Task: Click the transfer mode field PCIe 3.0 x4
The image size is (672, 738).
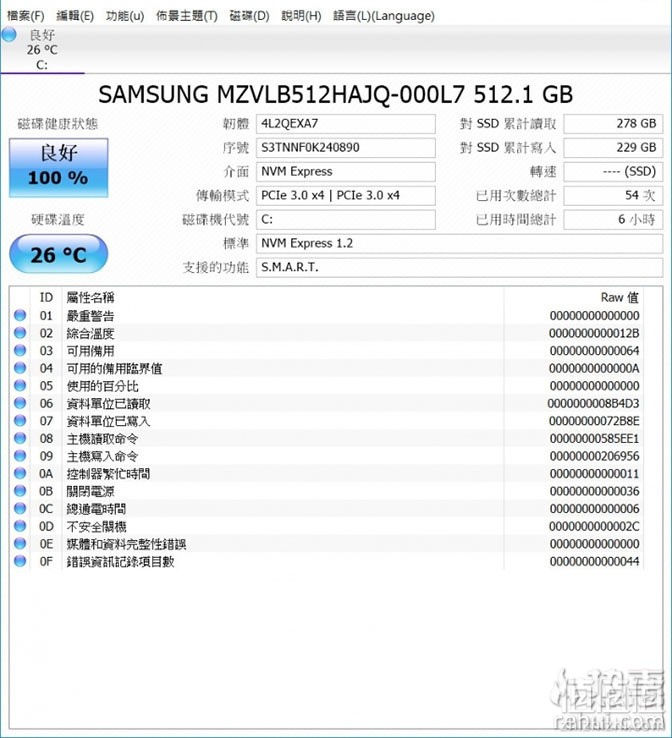Action: click(345, 196)
